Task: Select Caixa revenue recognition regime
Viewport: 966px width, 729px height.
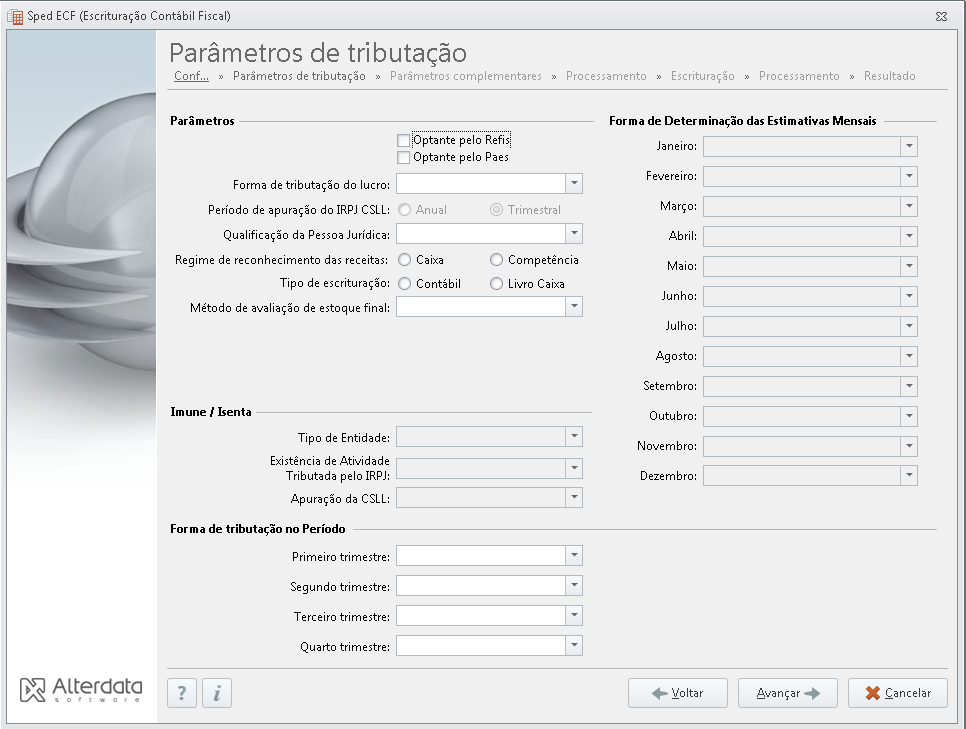Action: [404, 259]
